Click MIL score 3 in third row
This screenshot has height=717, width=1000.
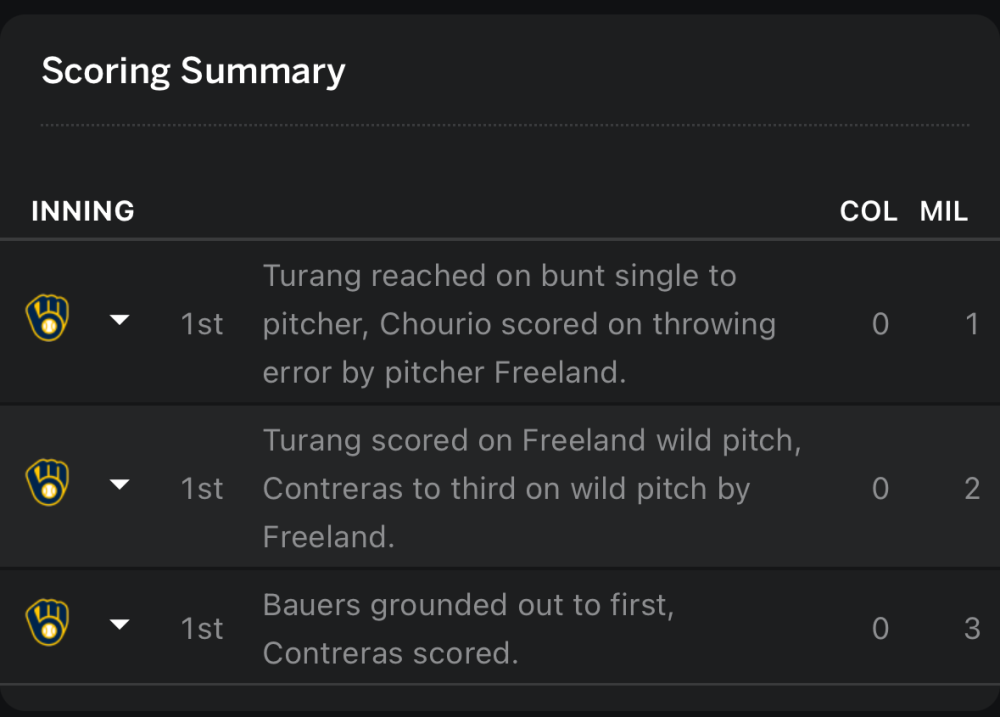(x=972, y=629)
